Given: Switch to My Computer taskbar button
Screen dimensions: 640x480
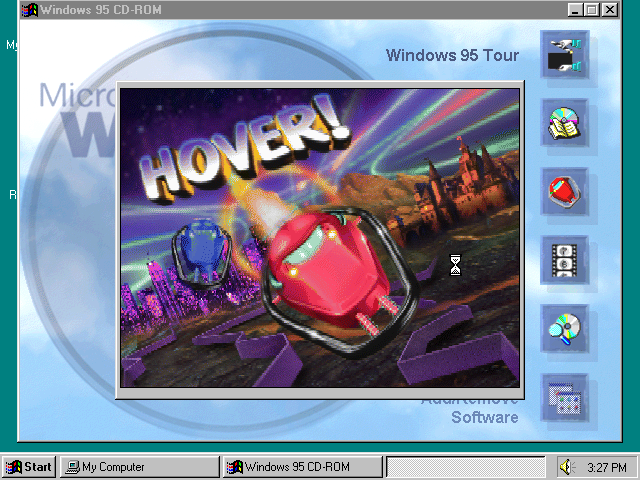Looking at the screenshot, I should coord(139,467).
